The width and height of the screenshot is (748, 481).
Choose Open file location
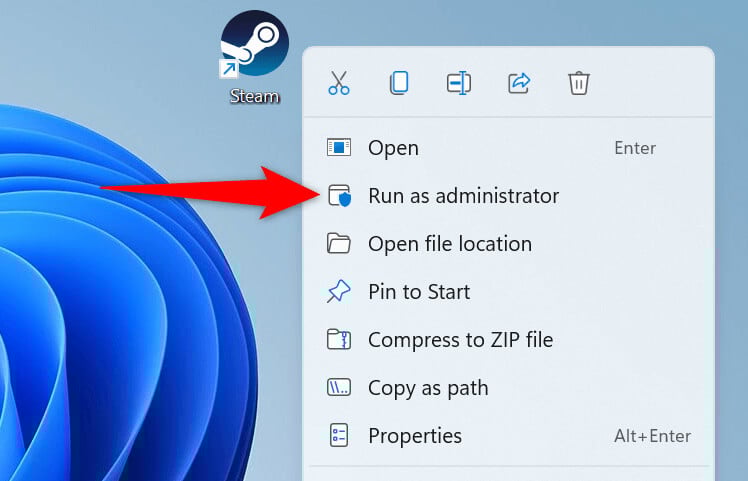[509, 244]
